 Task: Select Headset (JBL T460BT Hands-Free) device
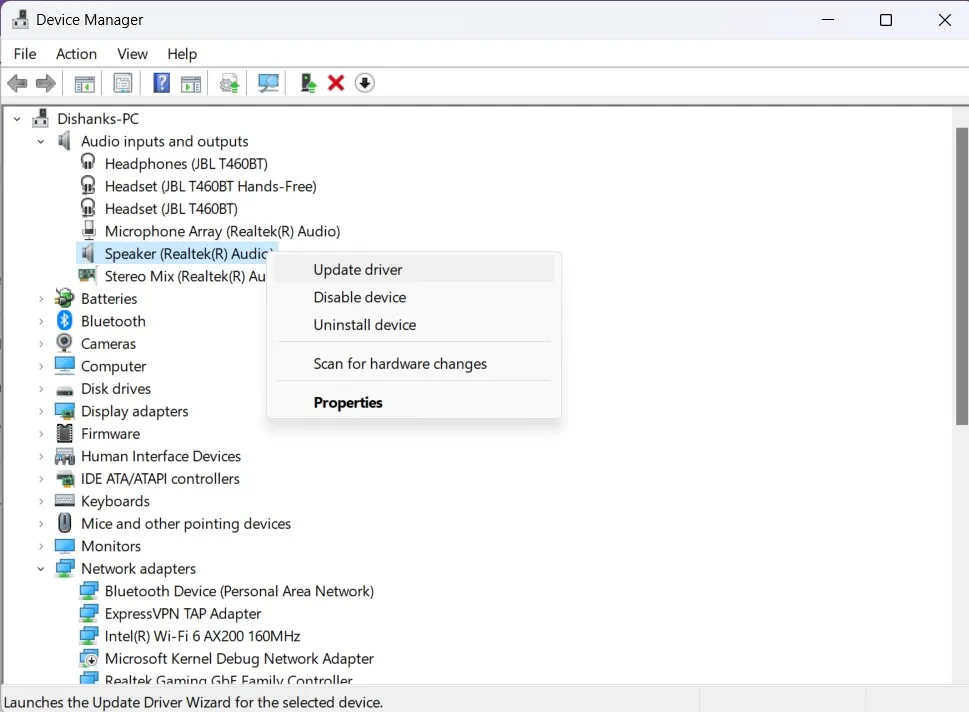click(210, 186)
